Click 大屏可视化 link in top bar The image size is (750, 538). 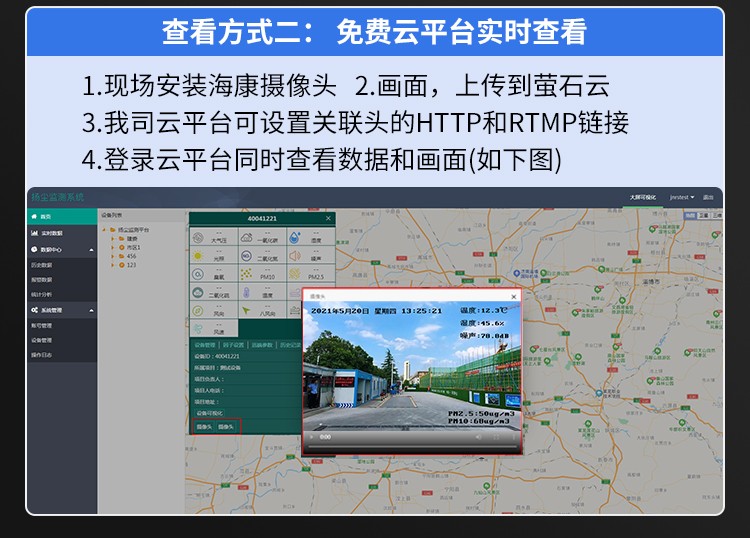[x=643, y=197]
